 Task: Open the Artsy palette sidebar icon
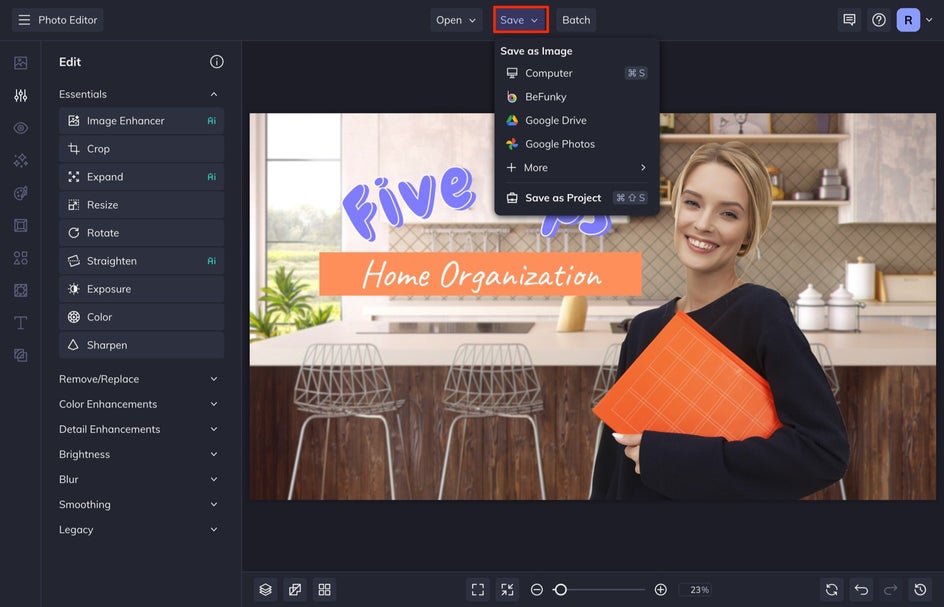[x=20, y=193]
